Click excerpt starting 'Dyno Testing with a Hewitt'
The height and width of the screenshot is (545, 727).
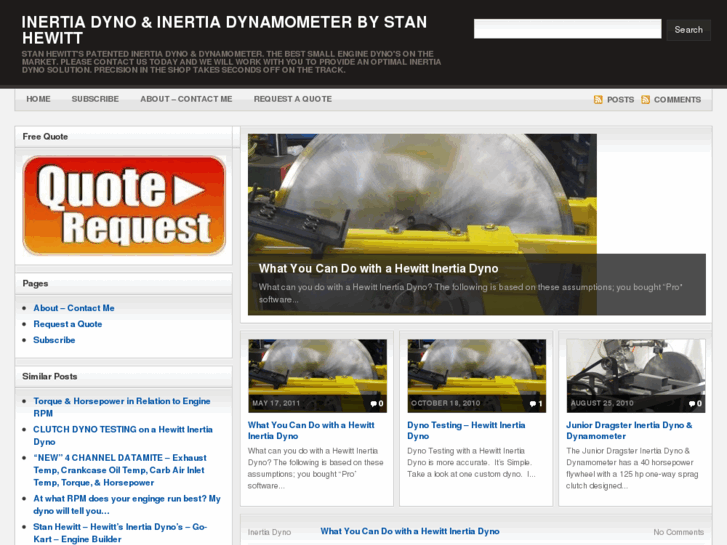tap(471, 462)
